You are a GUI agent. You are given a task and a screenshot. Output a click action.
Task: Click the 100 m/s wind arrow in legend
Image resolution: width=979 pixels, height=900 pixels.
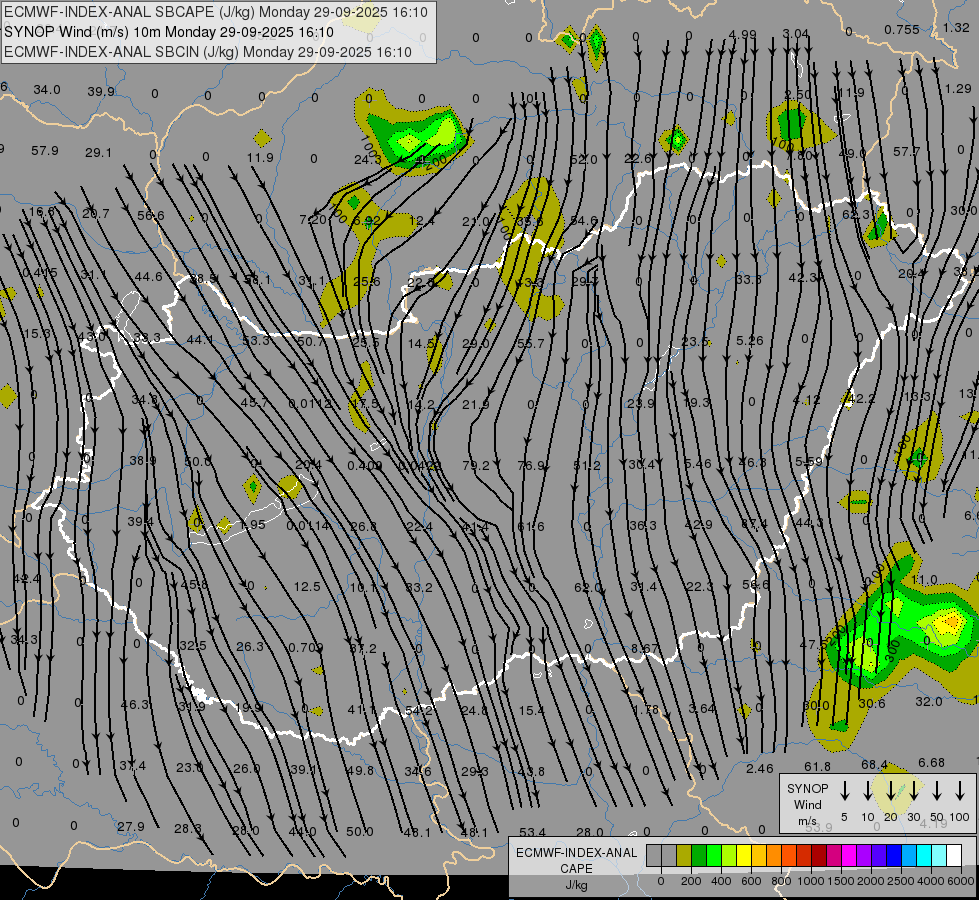click(x=960, y=790)
